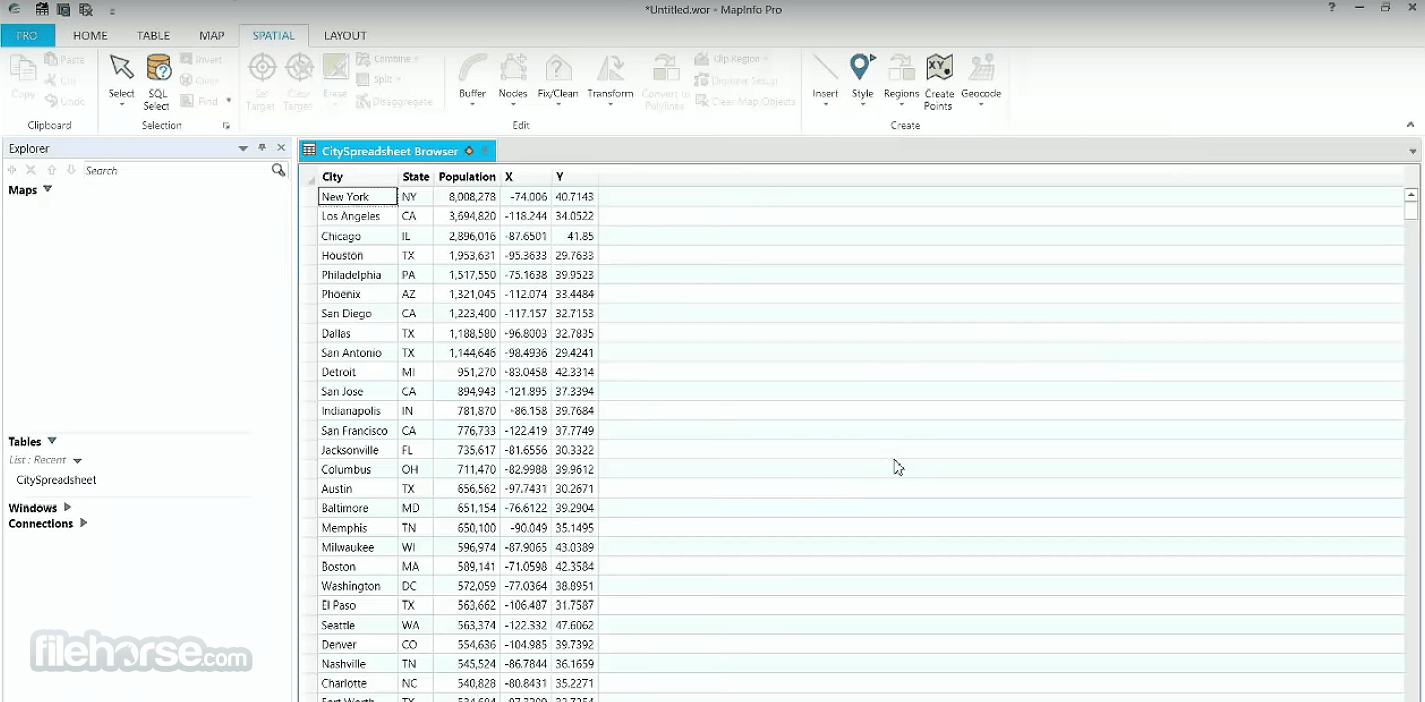Click in the Explorer Search field
Viewport: 1425px width, 702px height.
pyautogui.click(x=177, y=170)
